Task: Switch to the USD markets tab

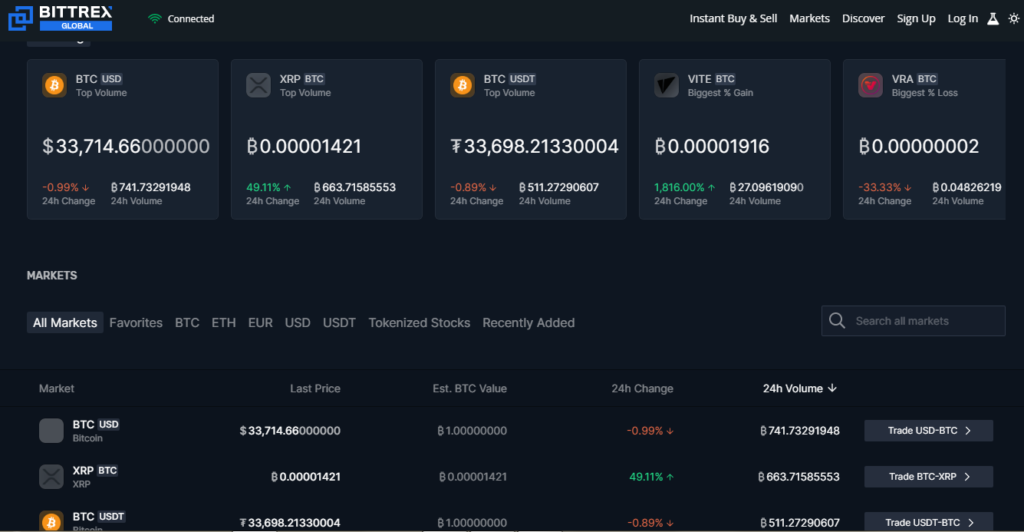Action: [297, 322]
